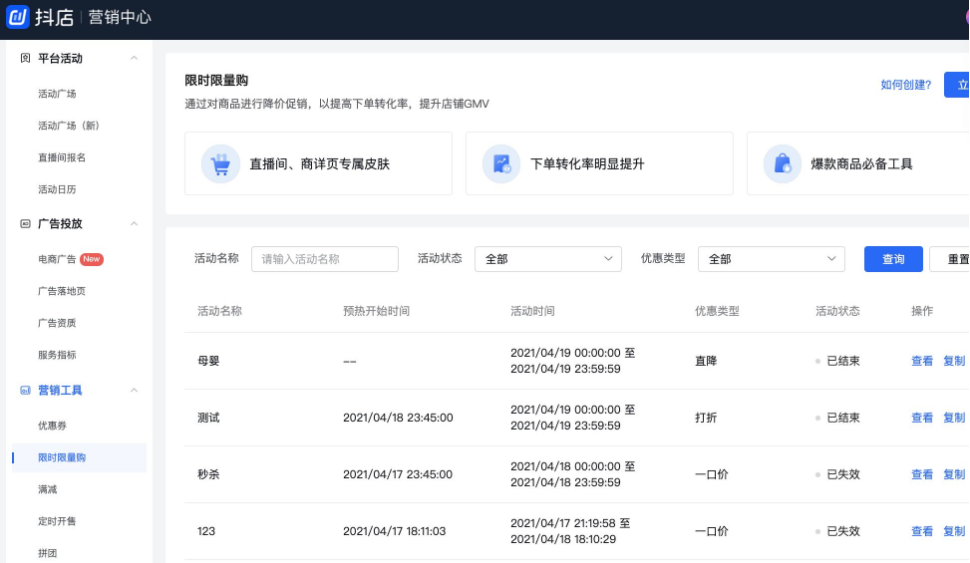Click the 限时限量购 page heading
Image resolution: width=970 pixels, height=563 pixels.
click(x=217, y=80)
